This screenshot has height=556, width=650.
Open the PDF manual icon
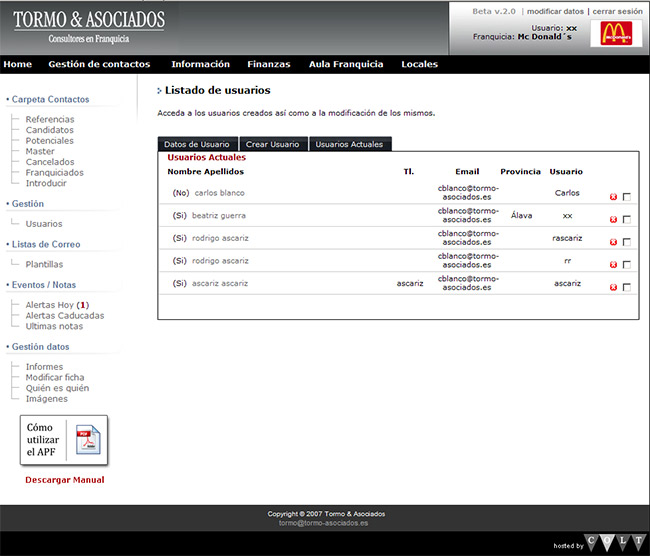click(x=85, y=440)
